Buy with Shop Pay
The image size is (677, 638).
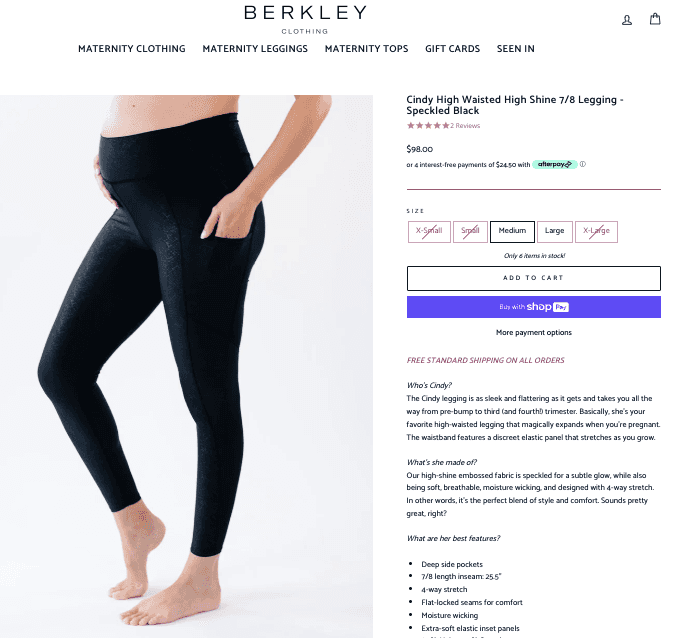(534, 307)
